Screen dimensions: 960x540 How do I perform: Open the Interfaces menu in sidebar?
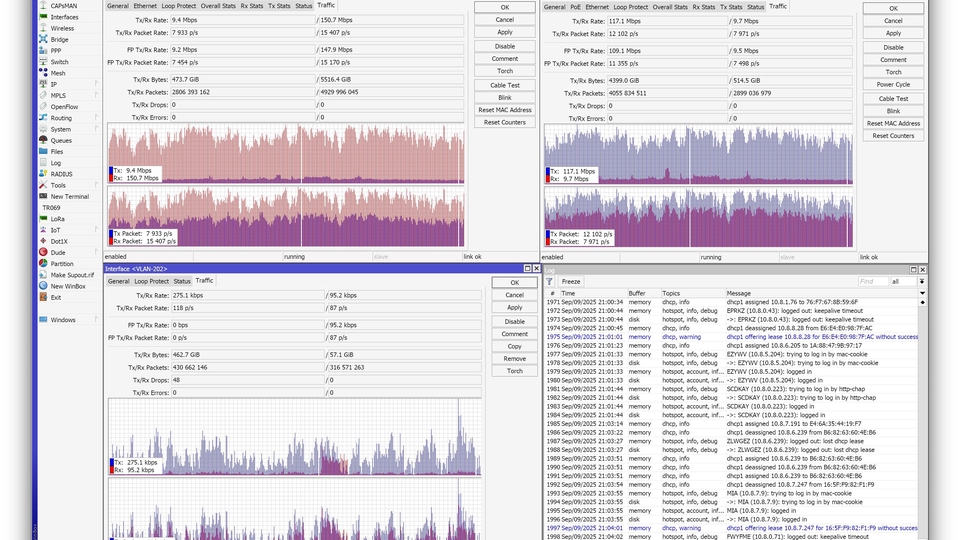click(64, 17)
